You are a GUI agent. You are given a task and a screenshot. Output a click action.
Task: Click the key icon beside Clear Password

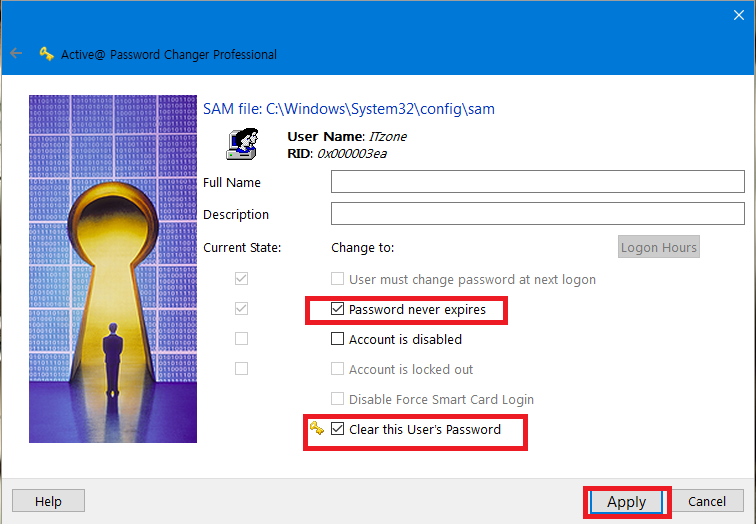[x=317, y=428]
